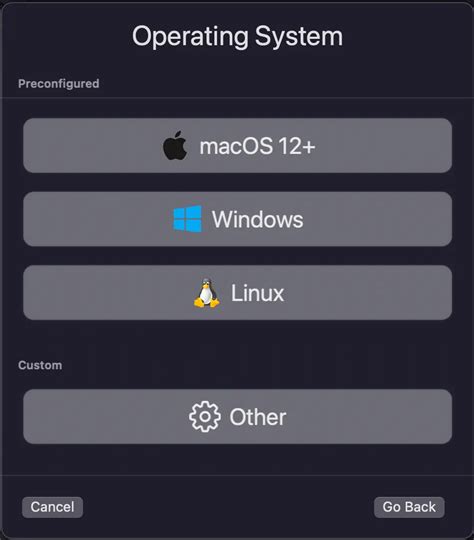Click the blue Windows logo icon
474x540 pixels.
click(x=187, y=219)
